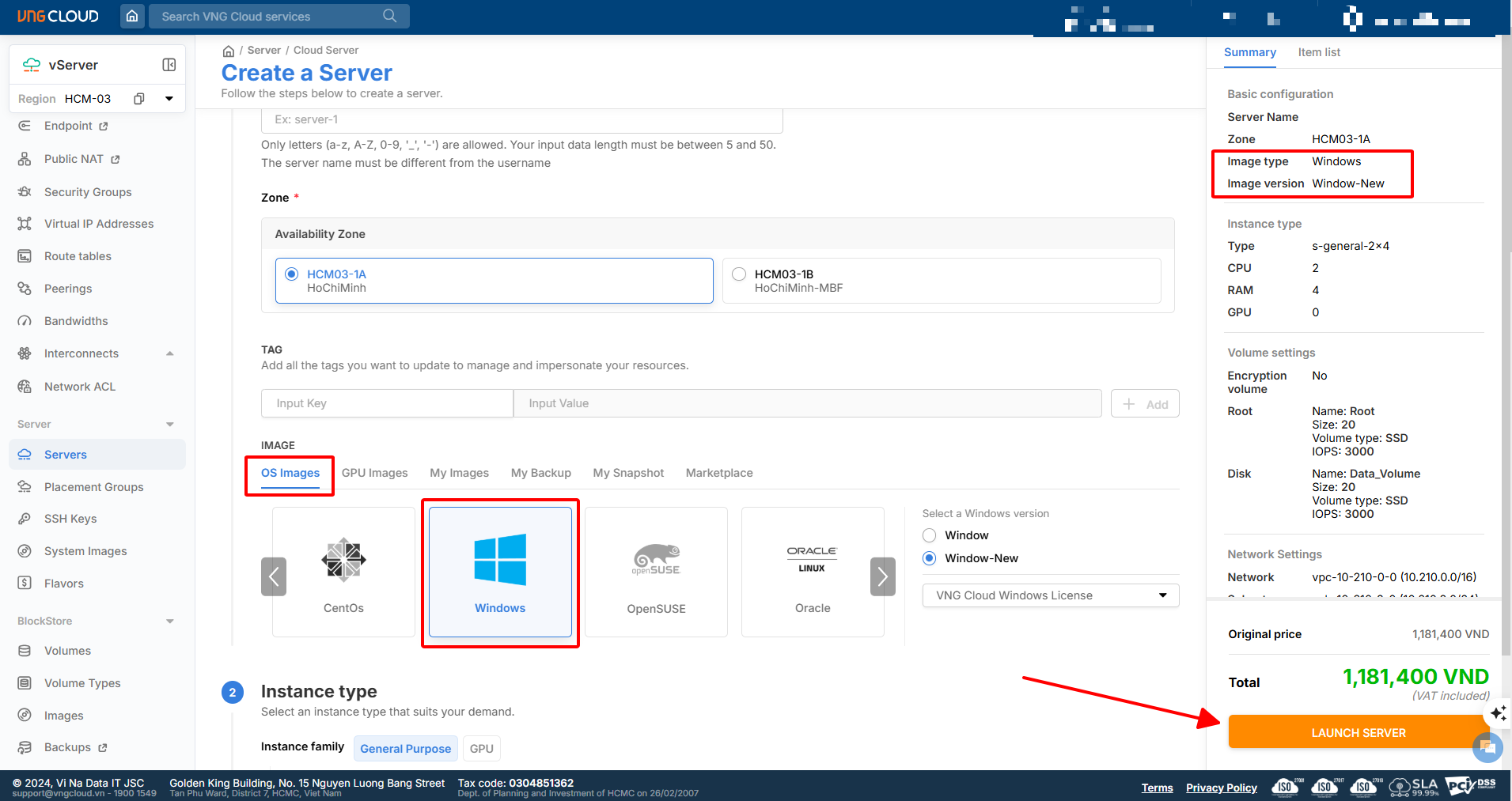This screenshot has width=1512, height=801.
Task: Collapse the vServer sidebar panel icon
Action: [x=169, y=65]
